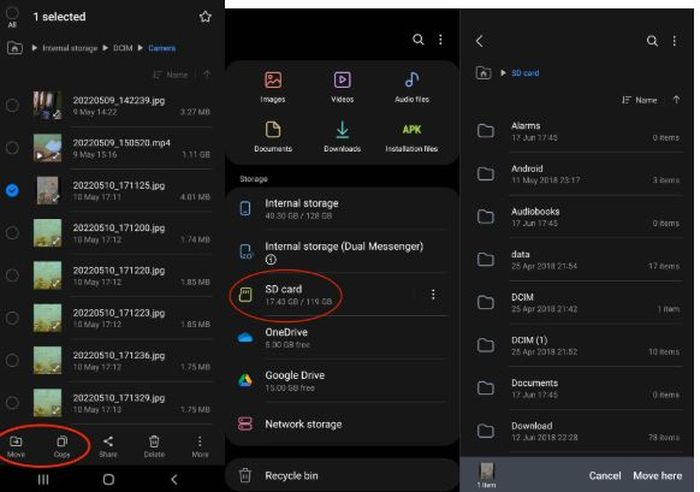Tap the Share icon in bottom toolbar
The width and height of the screenshot is (700, 492).
pos(108,445)
